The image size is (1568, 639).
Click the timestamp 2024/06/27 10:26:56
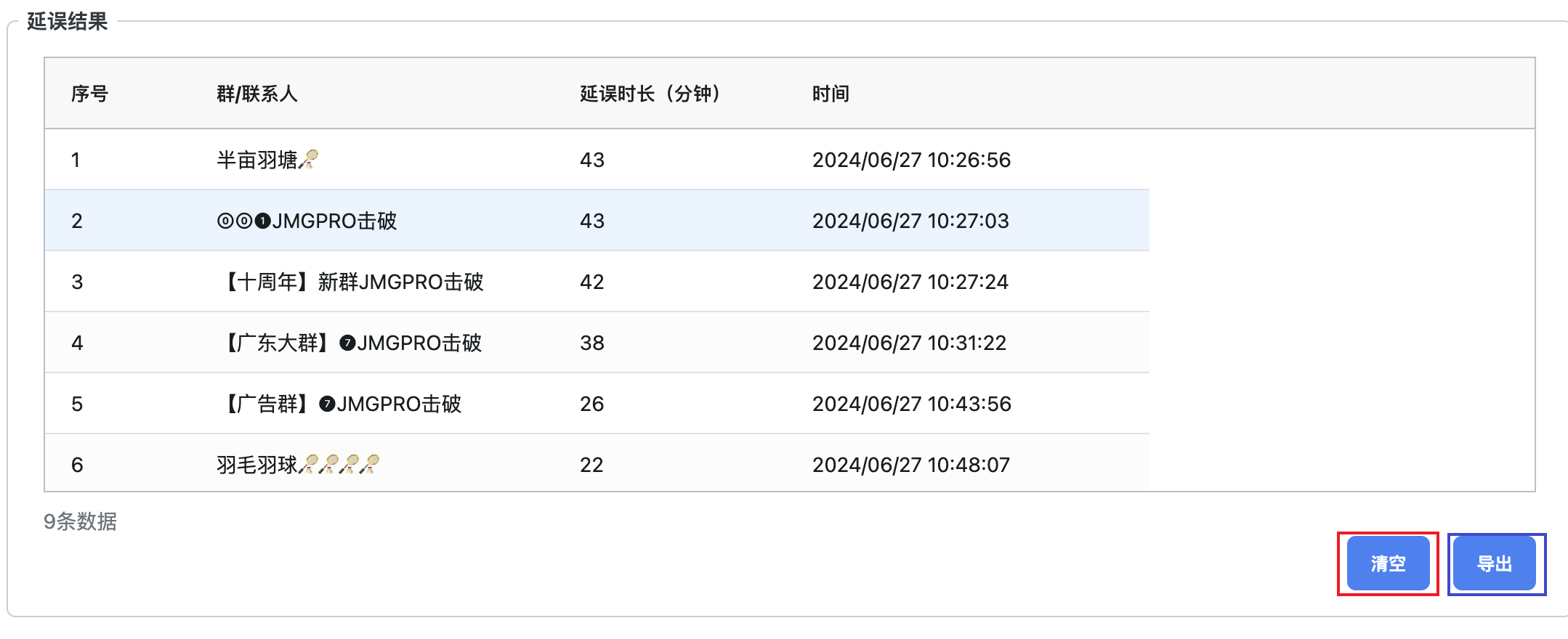point(911,160)
